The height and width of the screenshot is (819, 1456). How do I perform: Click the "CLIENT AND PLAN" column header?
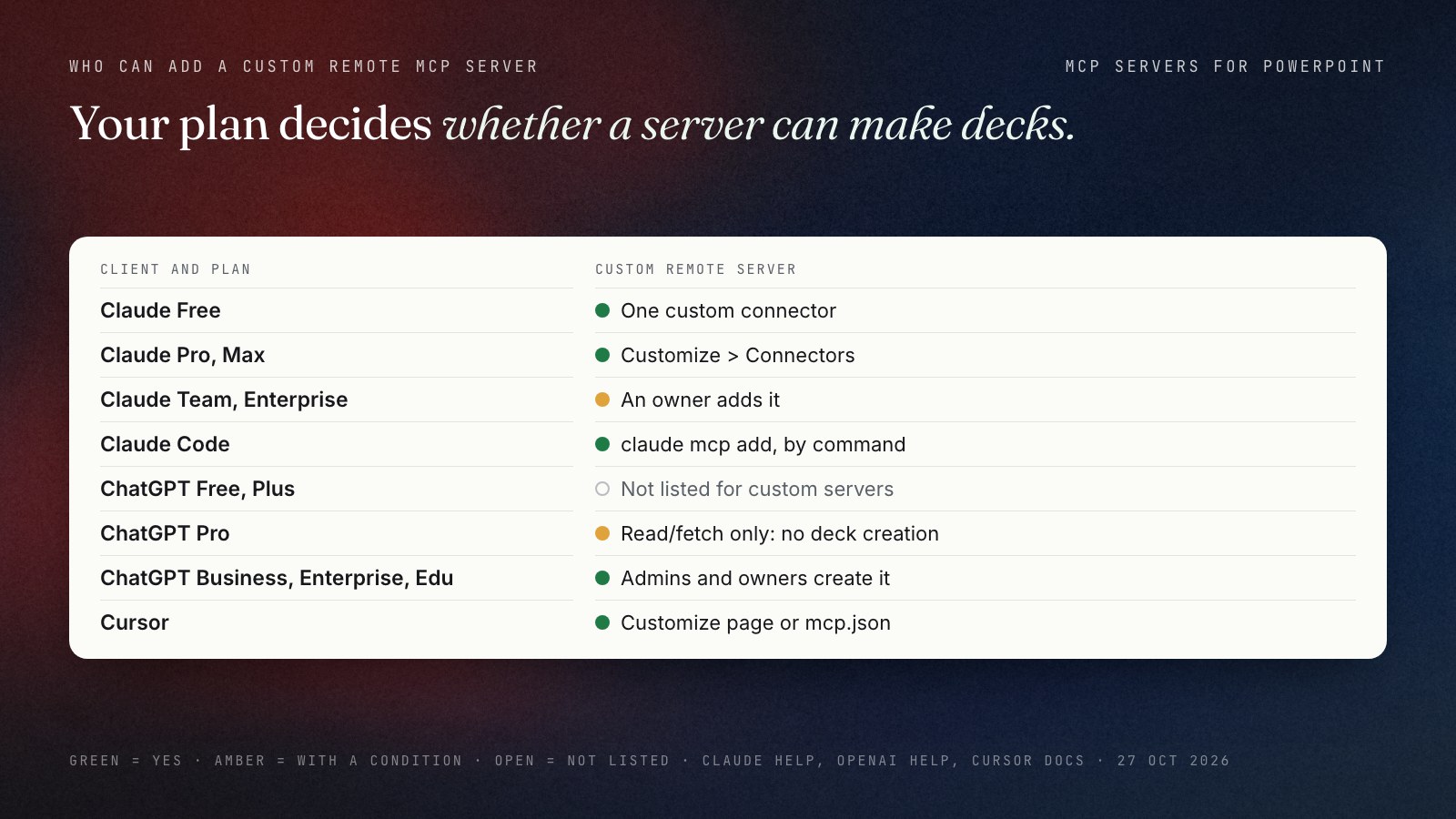pos(176,269)
